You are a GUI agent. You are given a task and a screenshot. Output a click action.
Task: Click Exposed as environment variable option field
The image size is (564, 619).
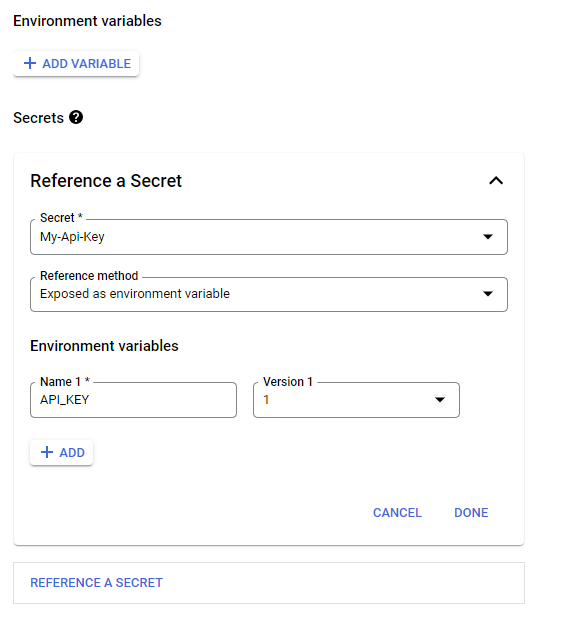269,294
